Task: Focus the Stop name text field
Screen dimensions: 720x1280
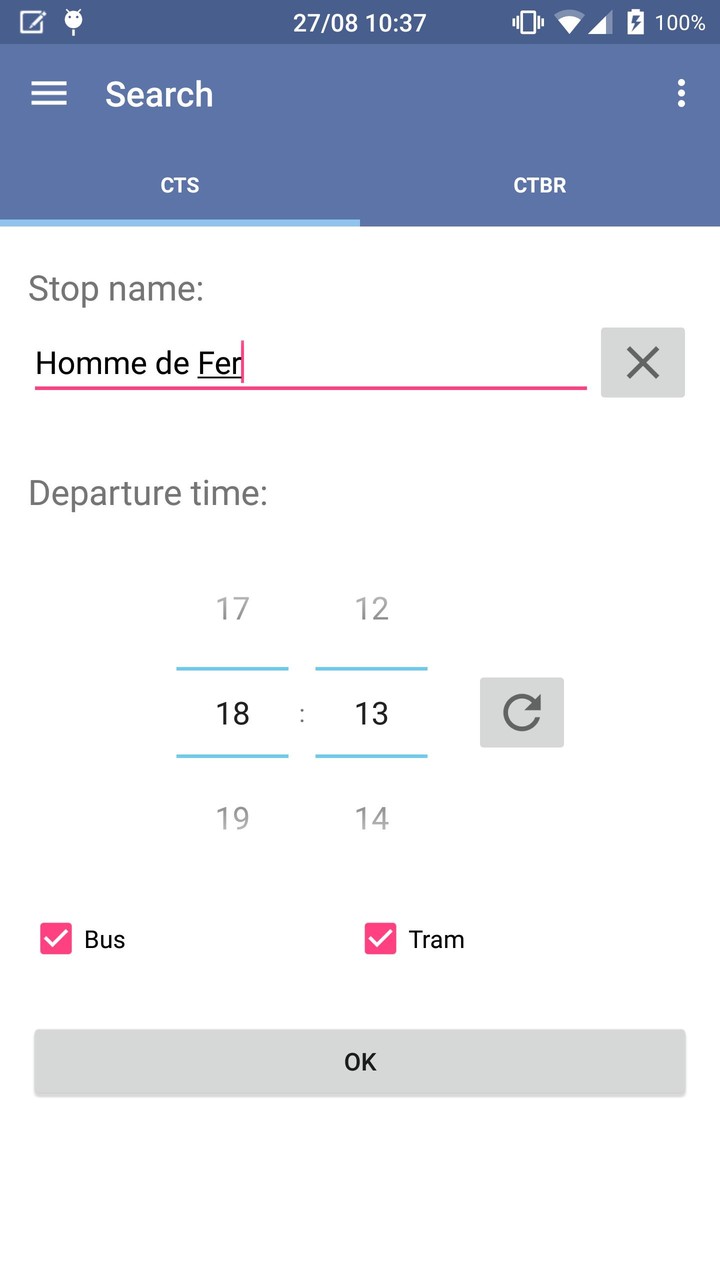Action: tap(310, 363)
